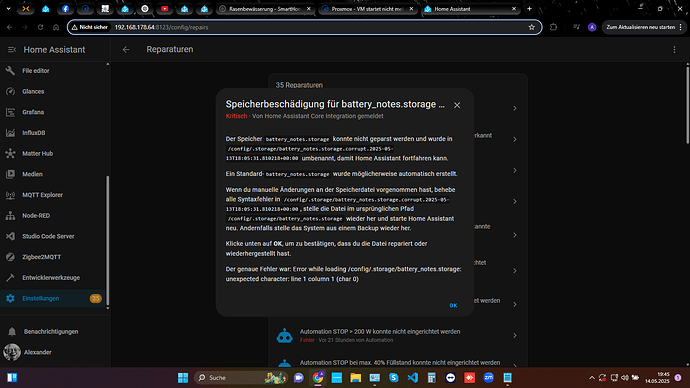Open Skype from the taskbar
This screenshot has width=690, height=388.
click(393, 378)
